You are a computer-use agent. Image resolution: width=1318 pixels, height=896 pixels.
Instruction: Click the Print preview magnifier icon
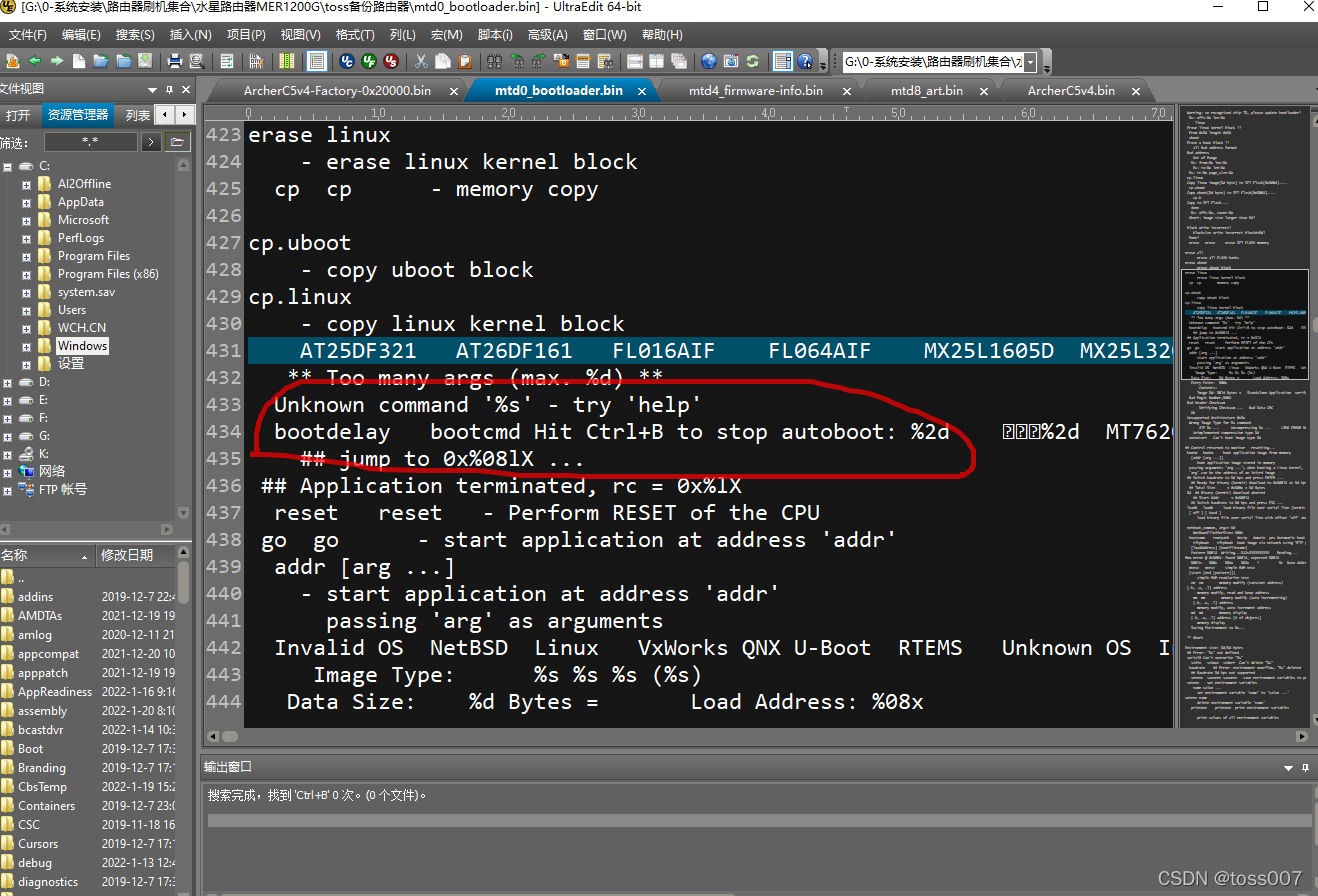197,61
